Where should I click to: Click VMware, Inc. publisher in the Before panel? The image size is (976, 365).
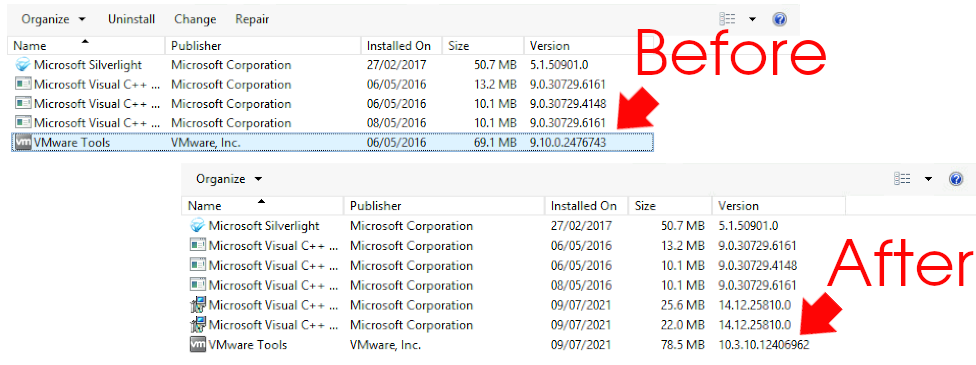coord(205,143)
